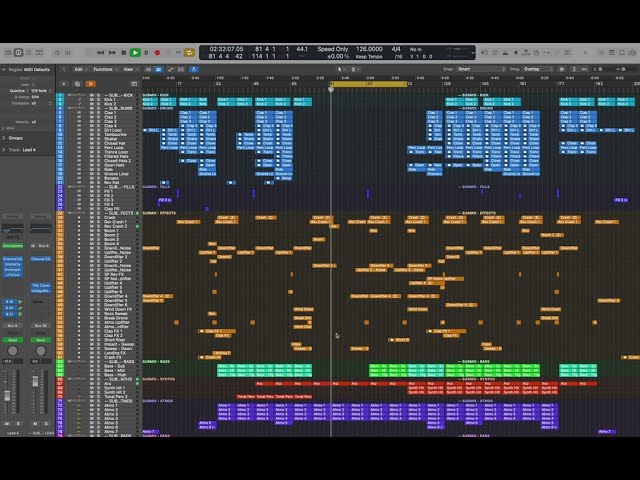This screenshot has height=480, width=640.
Task: Toggle the yellow Cycle mode button
Action: tap(189, 53)
